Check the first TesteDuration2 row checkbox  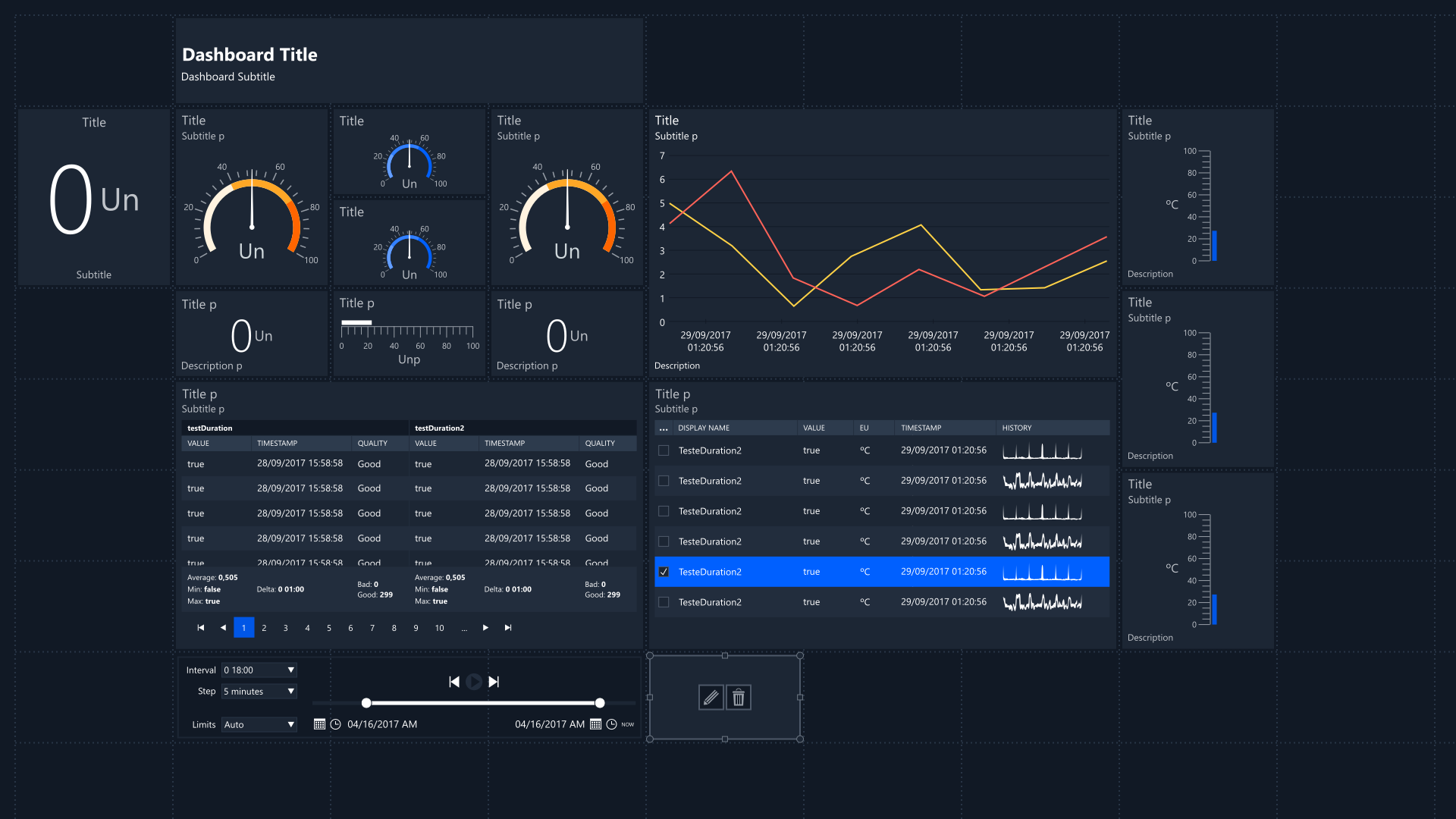point(664,450)
